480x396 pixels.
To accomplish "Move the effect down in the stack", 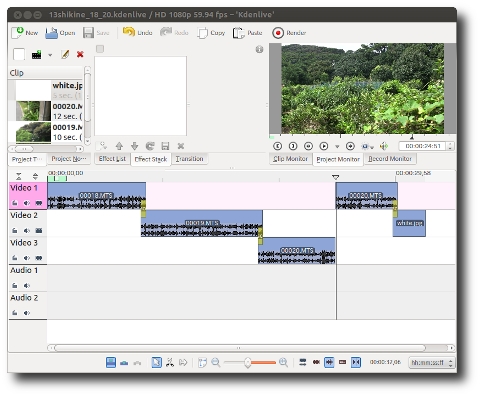I will (134, 146).
